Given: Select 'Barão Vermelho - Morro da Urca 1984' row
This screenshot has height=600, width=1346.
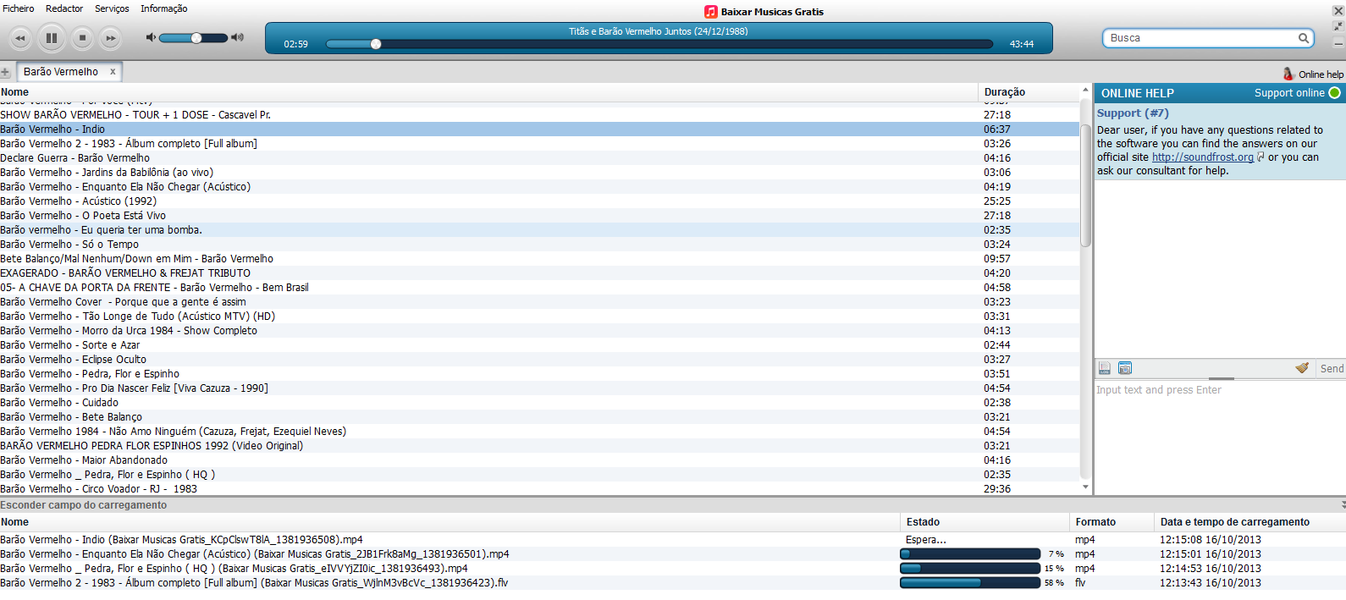Looking at the screenshot, I should click(539, 330).
